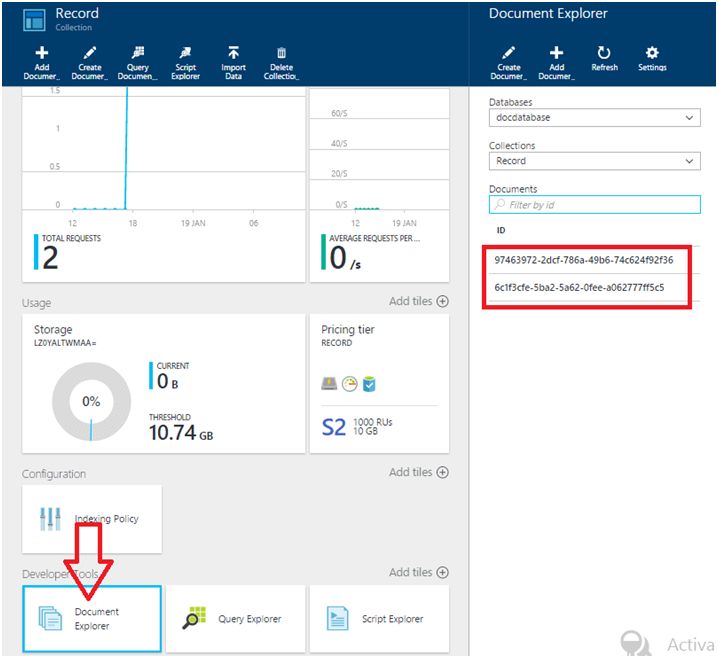
Task: Click the S2 pricing tier label
Action: [333, 427]
